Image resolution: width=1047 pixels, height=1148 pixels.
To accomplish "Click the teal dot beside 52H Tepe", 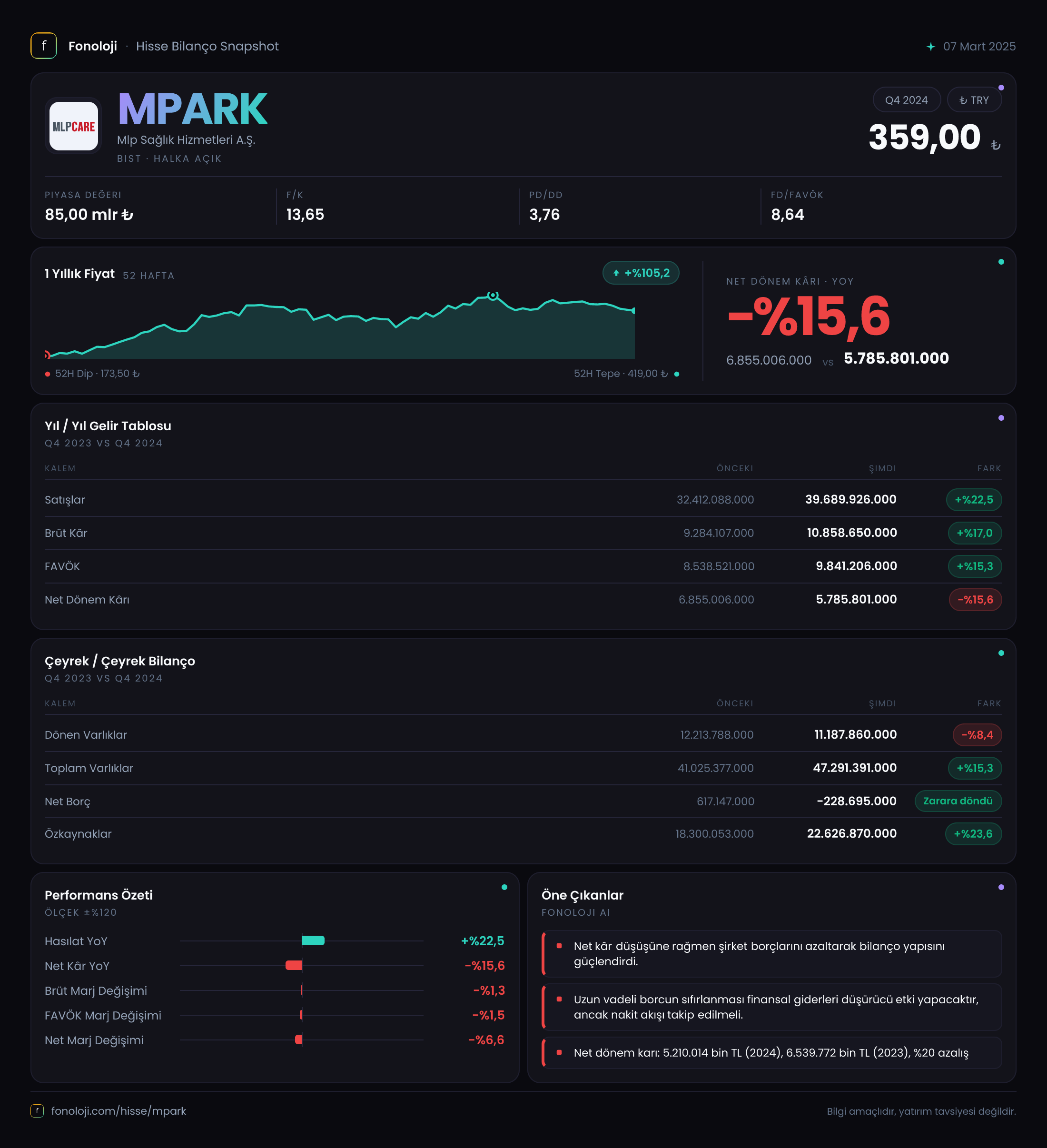I will tap(676, 374).
